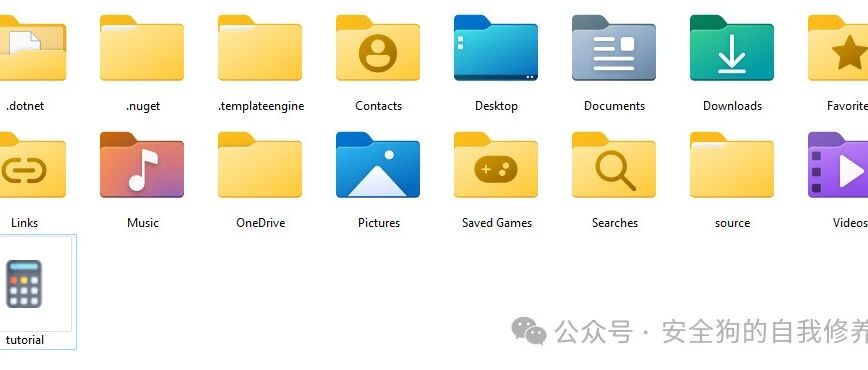Select the Documents folder icon
The image size is (868, 370).
click(613, 48)
